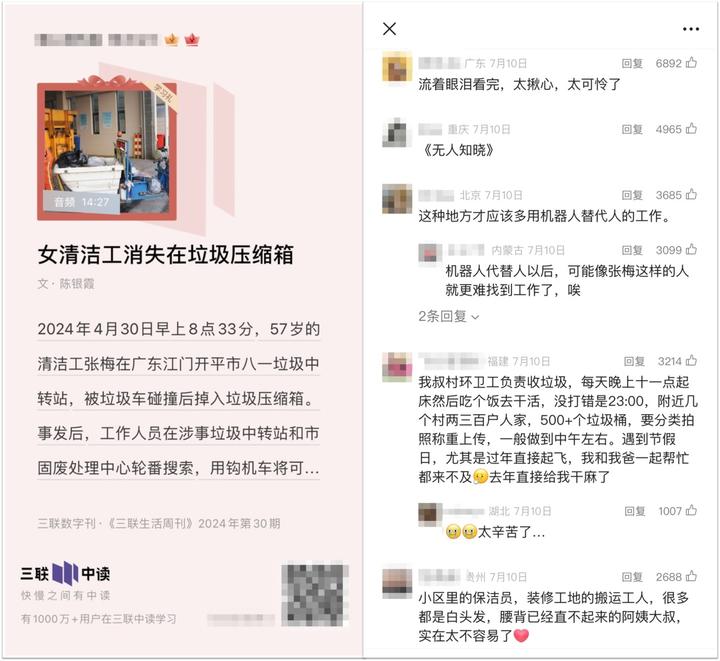Play the 14:27 audio thumbnail

107,151
